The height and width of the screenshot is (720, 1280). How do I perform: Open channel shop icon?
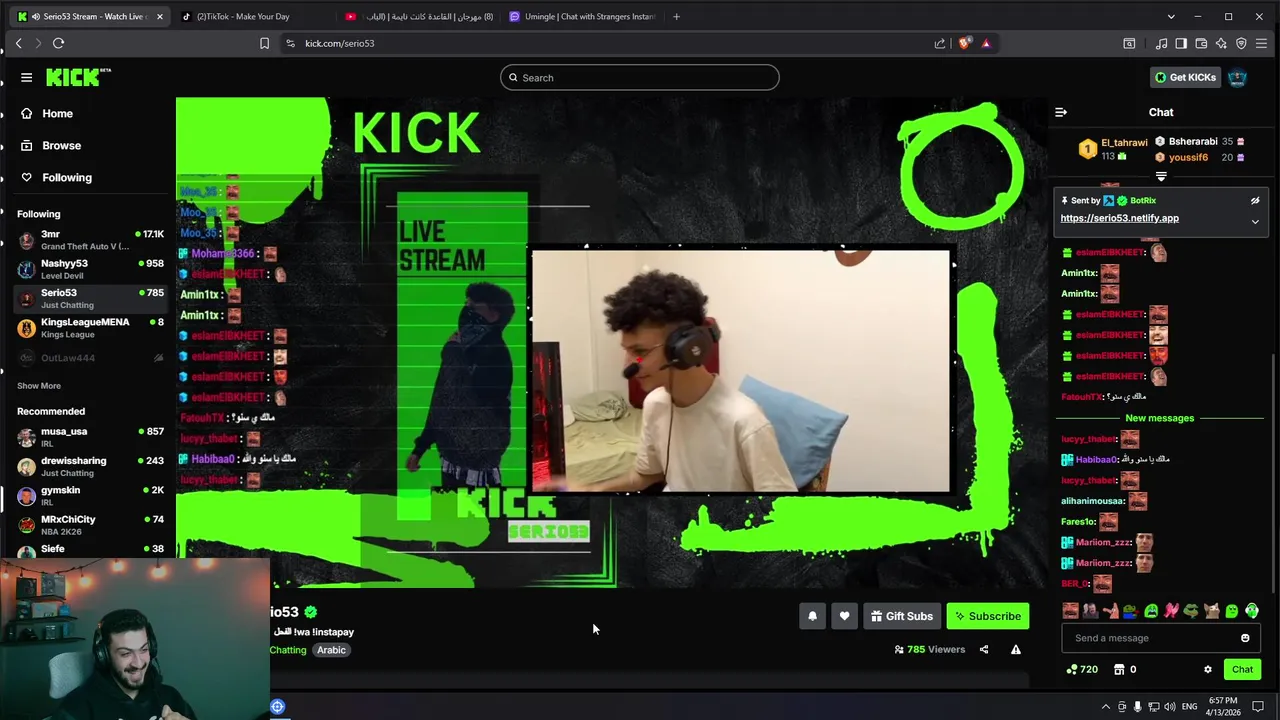pyautogui.click(x=1119, y=670)
